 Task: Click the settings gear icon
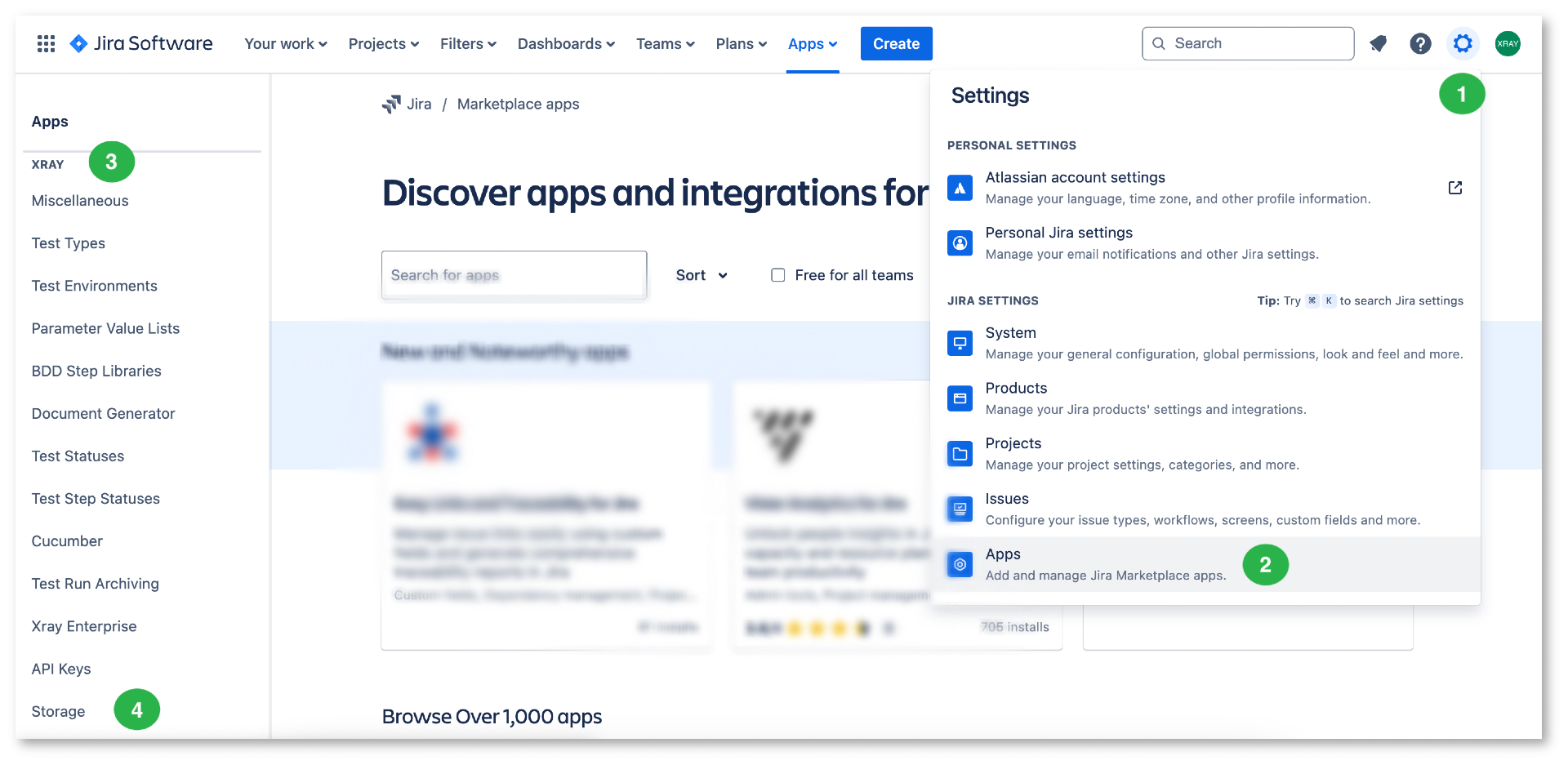coord(1463,43)
